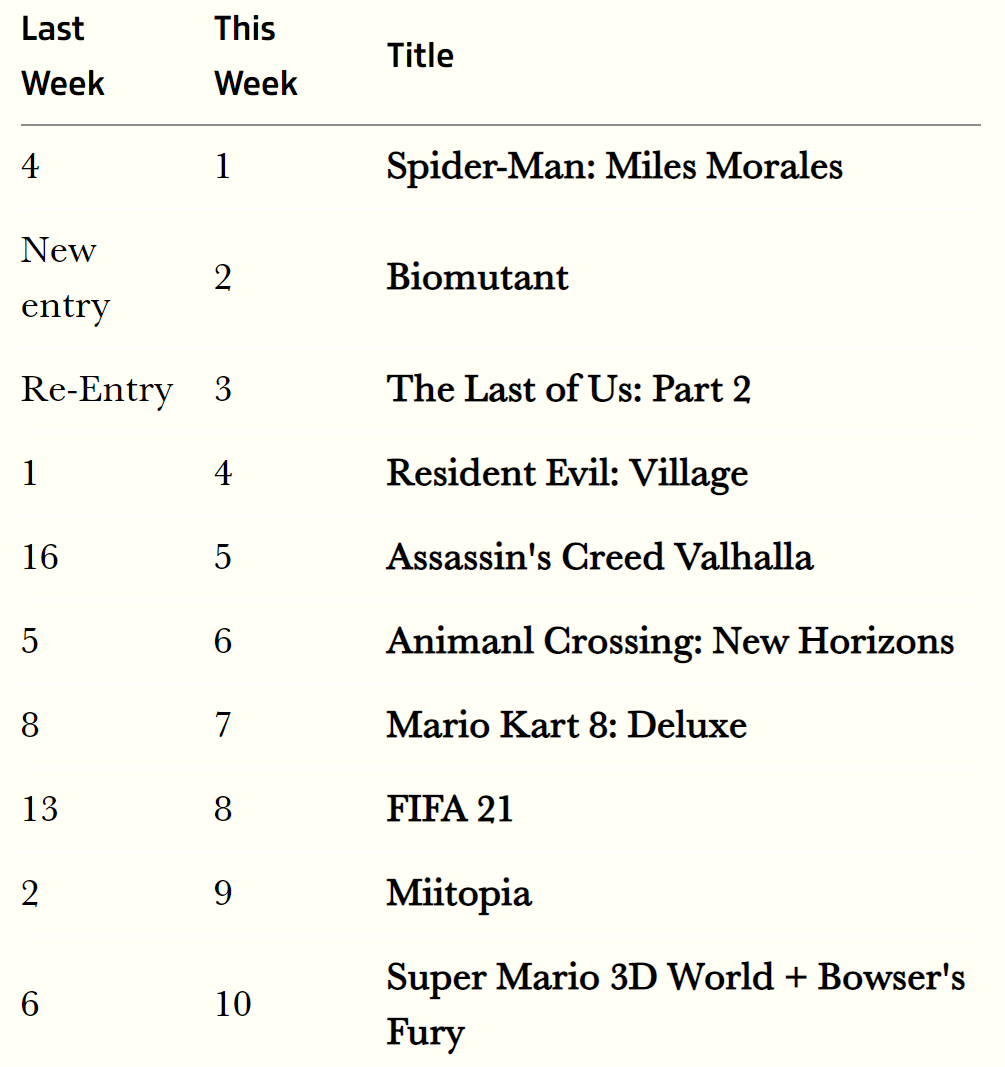The width and height of the screenshot is (1005, 1067).
Task: Click the 'Title' column header
Action: [x=420, y=56]
